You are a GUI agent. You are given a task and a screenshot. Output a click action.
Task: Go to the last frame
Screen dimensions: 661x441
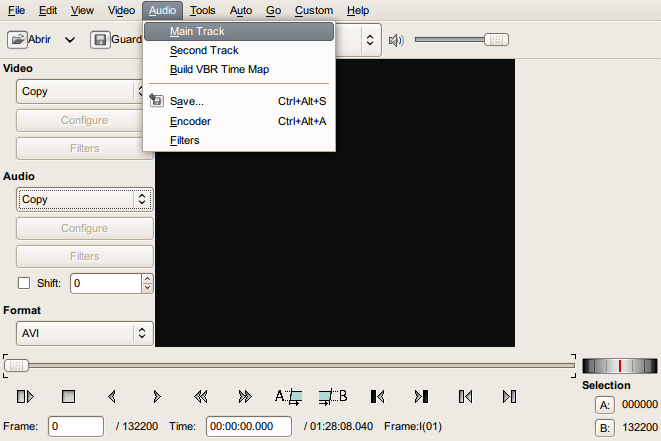pyautogui.click(x=509, y=397)
